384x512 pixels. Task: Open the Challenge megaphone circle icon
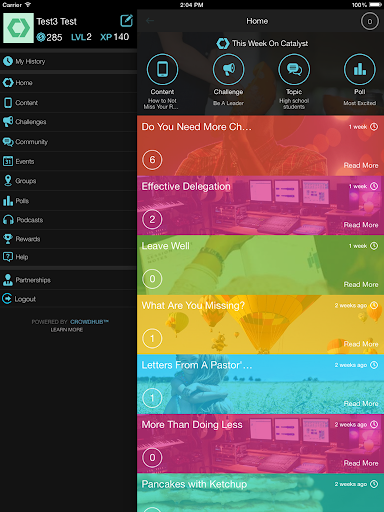tap(228, 69)
